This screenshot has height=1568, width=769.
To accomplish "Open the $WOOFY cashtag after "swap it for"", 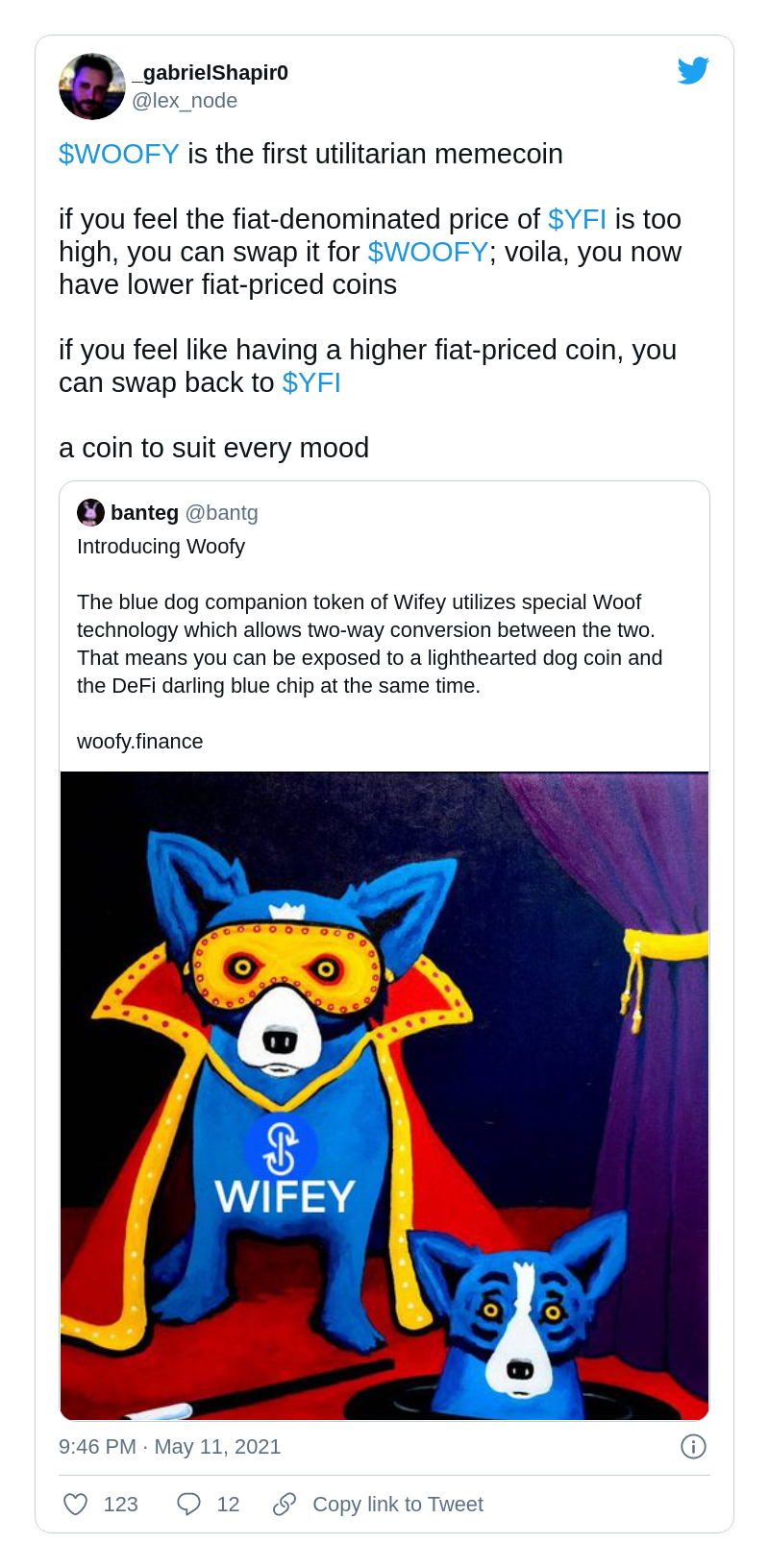I will [x=428, y=252].
